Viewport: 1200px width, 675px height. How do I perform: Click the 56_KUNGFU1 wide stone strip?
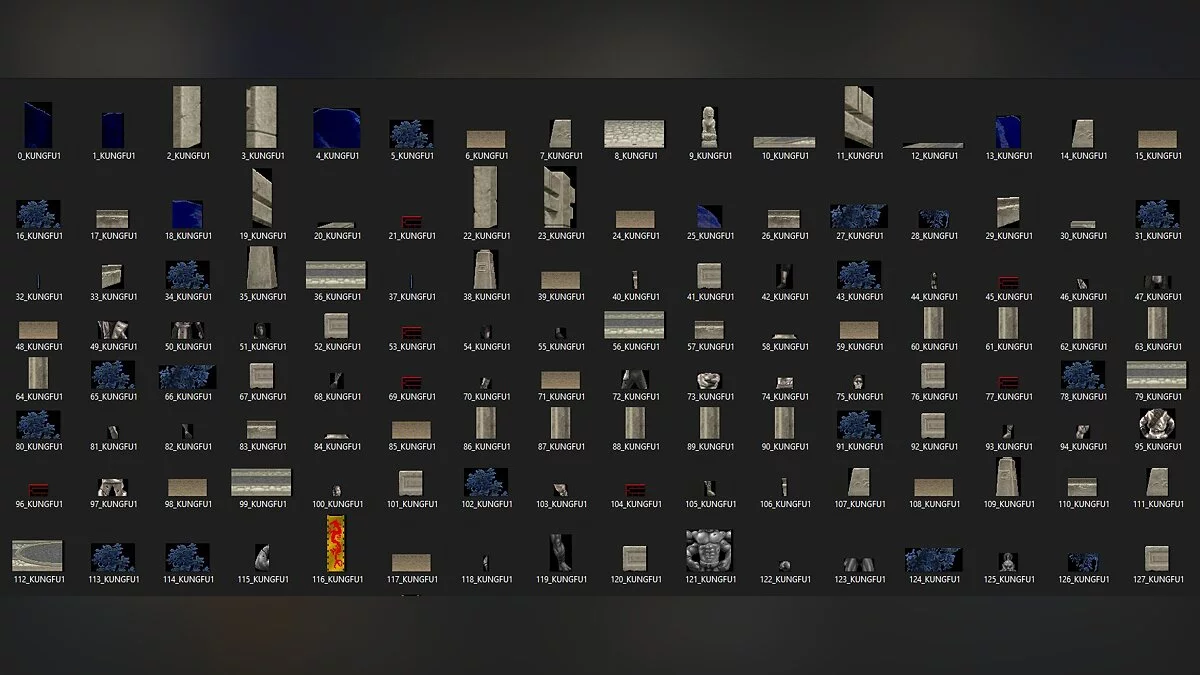(634, 325)
